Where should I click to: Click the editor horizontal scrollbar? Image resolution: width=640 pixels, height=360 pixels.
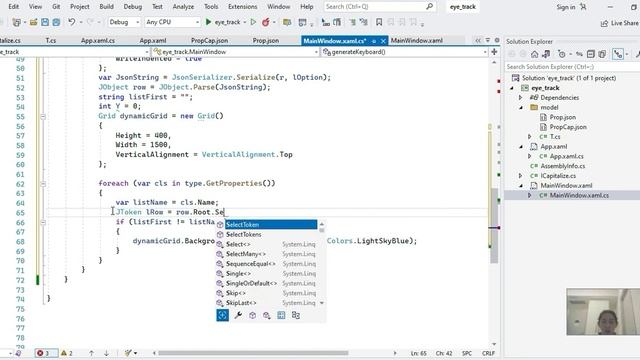[253, 353]
